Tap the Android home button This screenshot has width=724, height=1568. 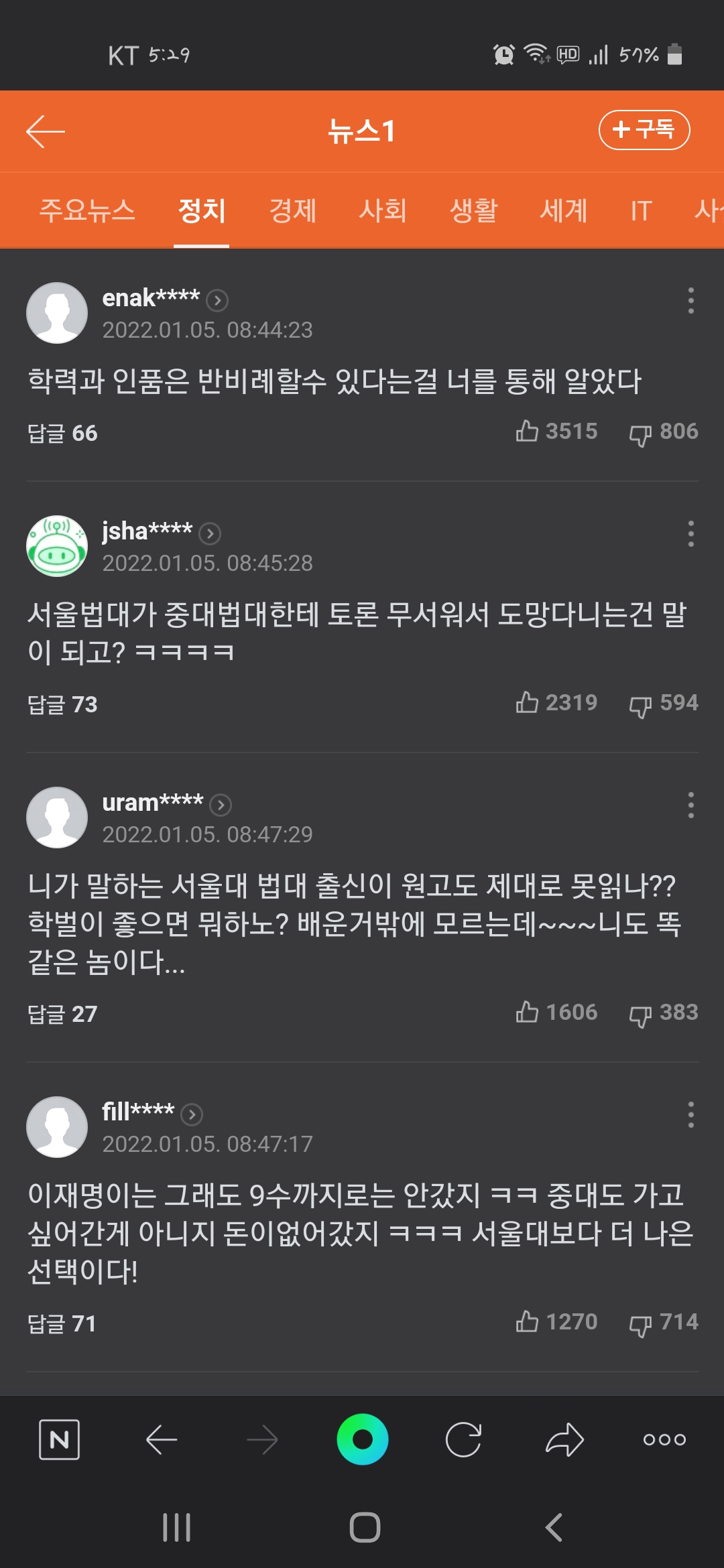pos(365,1528)
